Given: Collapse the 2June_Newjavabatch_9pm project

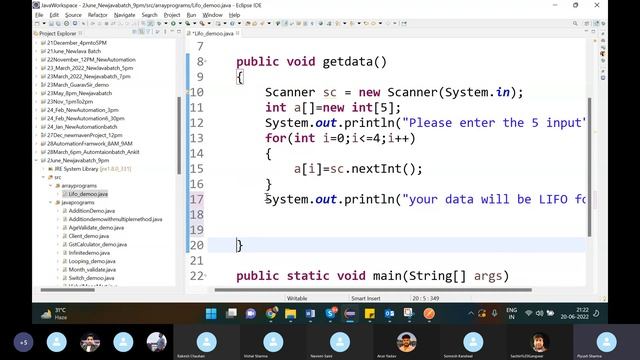Looking at the screenshot, I should point(37,160).
